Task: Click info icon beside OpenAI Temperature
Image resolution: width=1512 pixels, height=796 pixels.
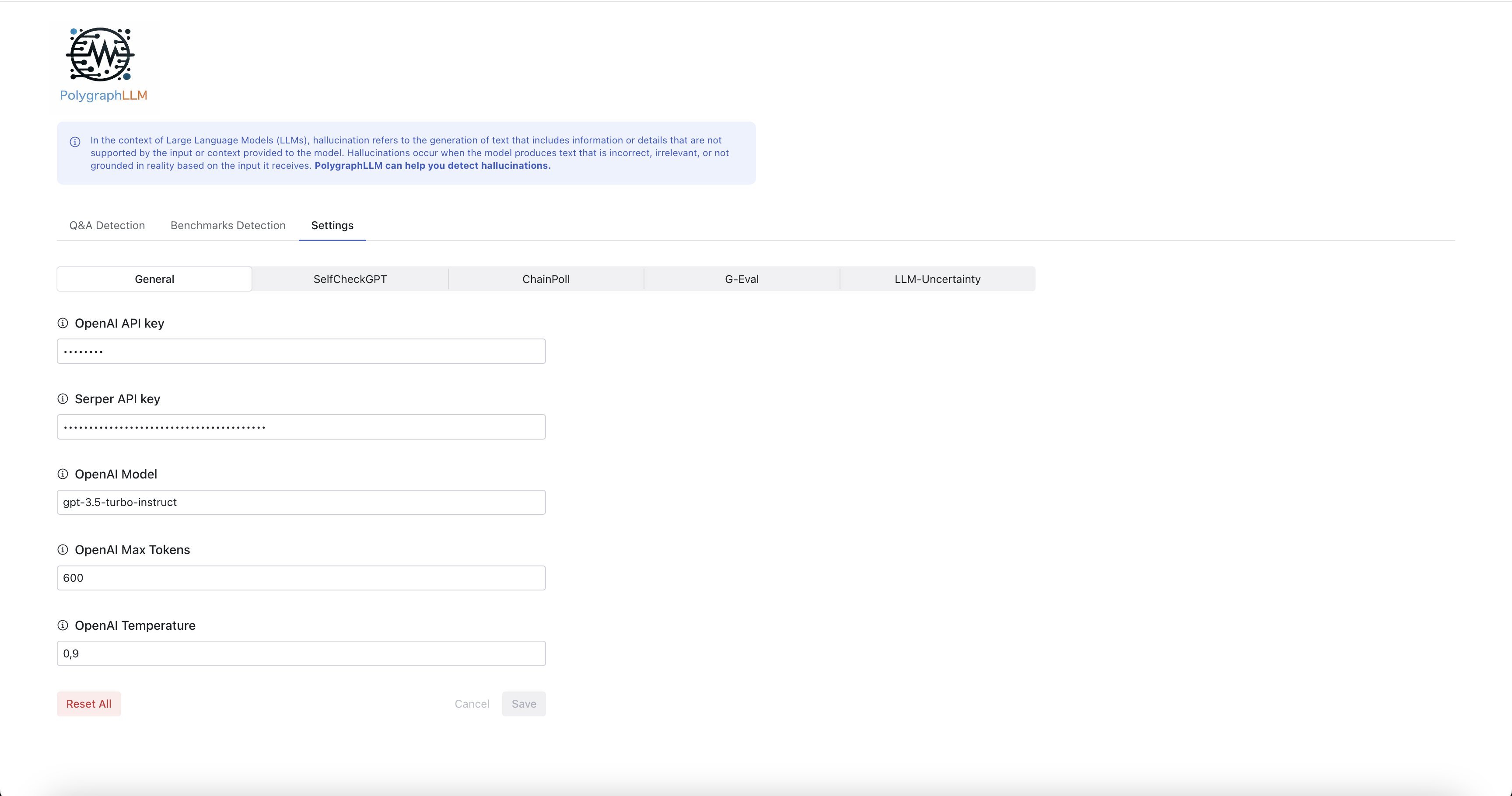Action: 63,625
